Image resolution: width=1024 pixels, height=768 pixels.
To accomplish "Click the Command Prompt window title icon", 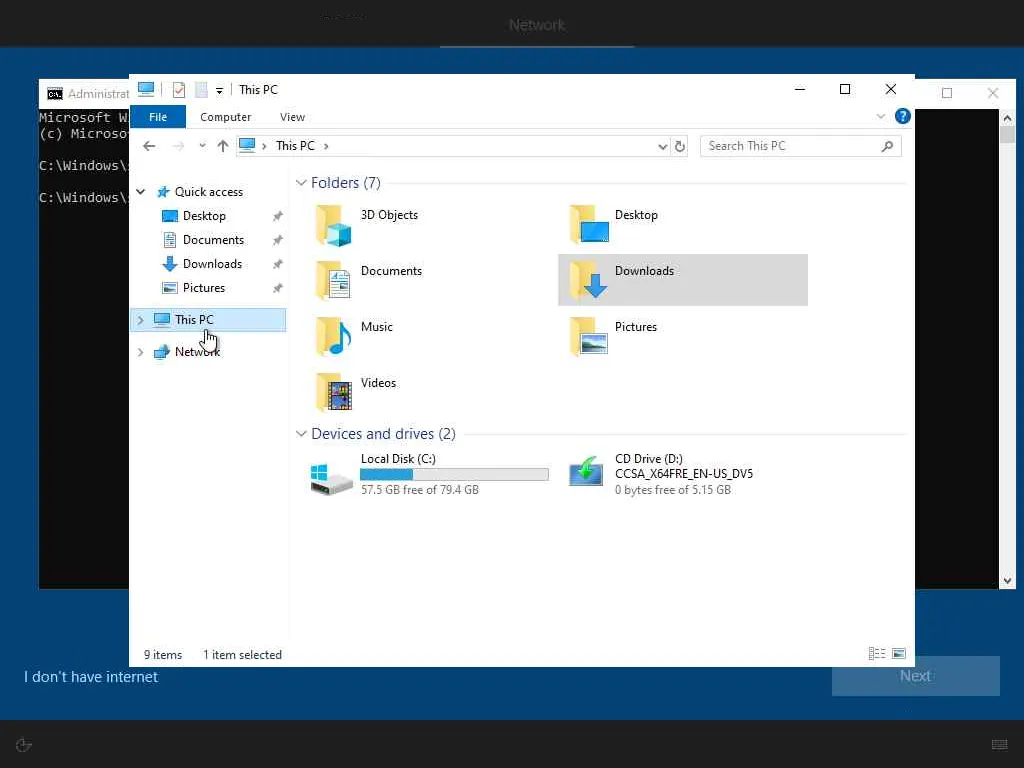I will click(55, 94).
